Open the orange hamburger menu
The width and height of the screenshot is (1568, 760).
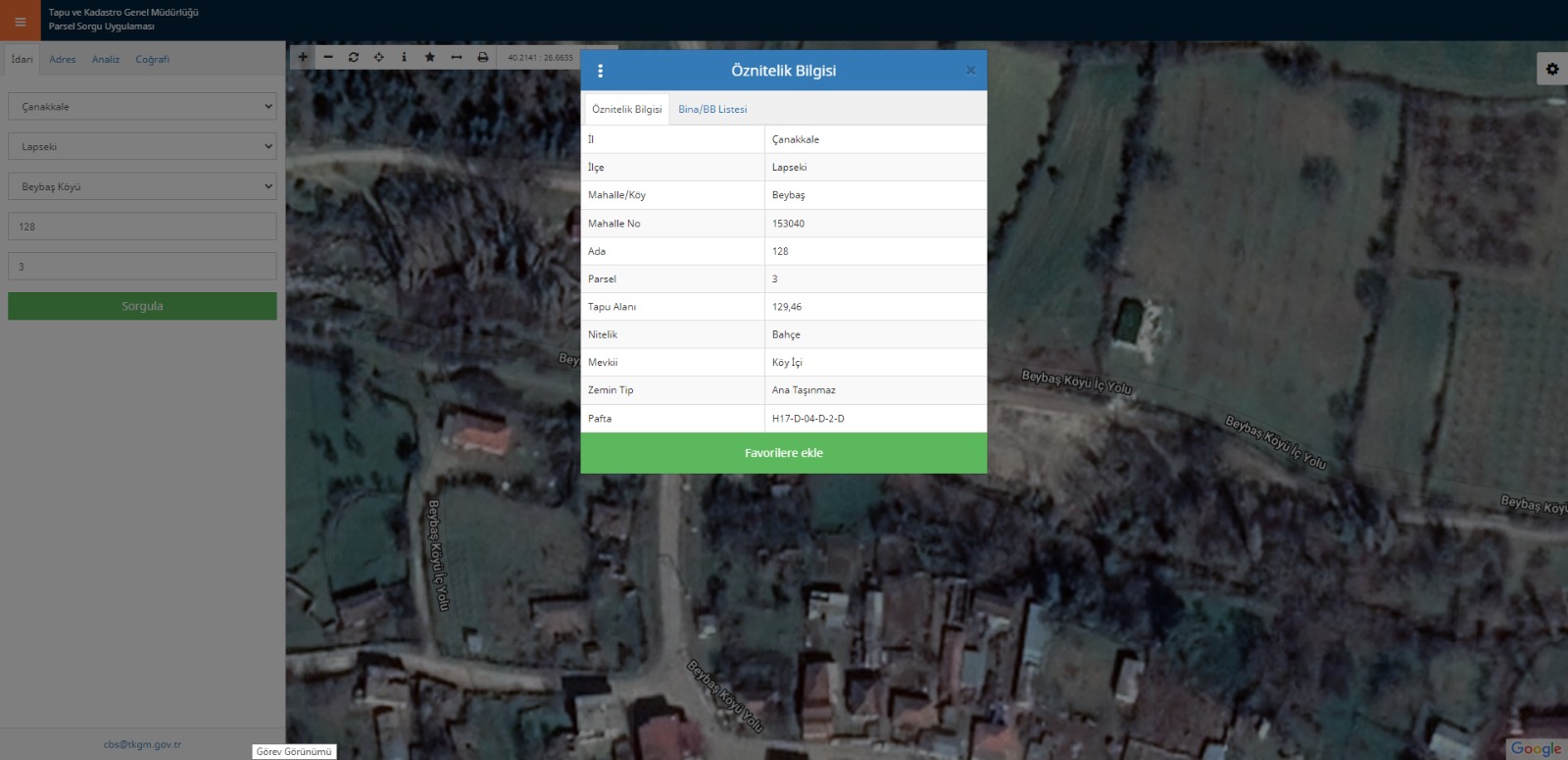[20, 21]
